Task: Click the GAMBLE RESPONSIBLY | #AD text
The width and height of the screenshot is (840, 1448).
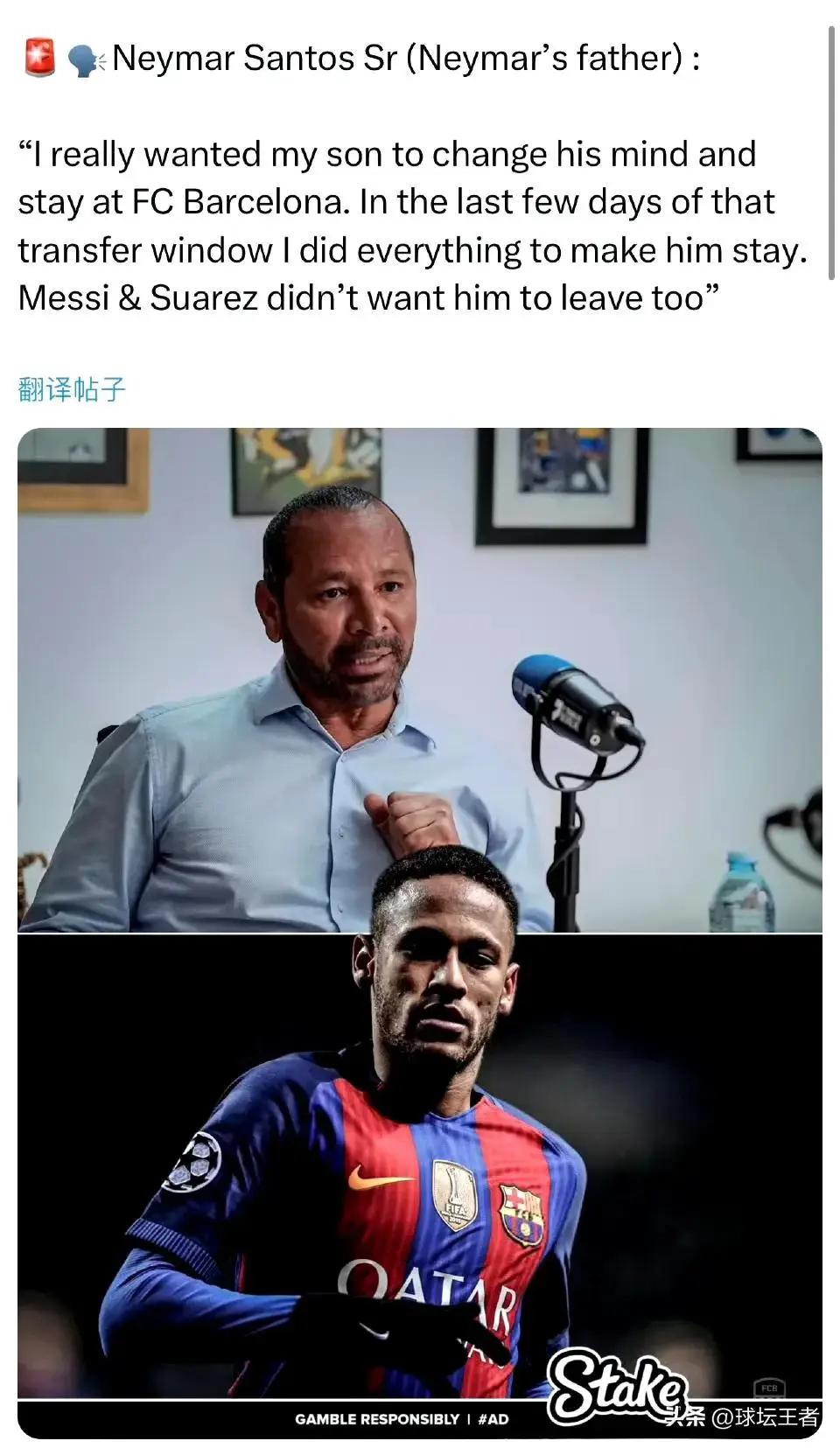Action: 402,1419
